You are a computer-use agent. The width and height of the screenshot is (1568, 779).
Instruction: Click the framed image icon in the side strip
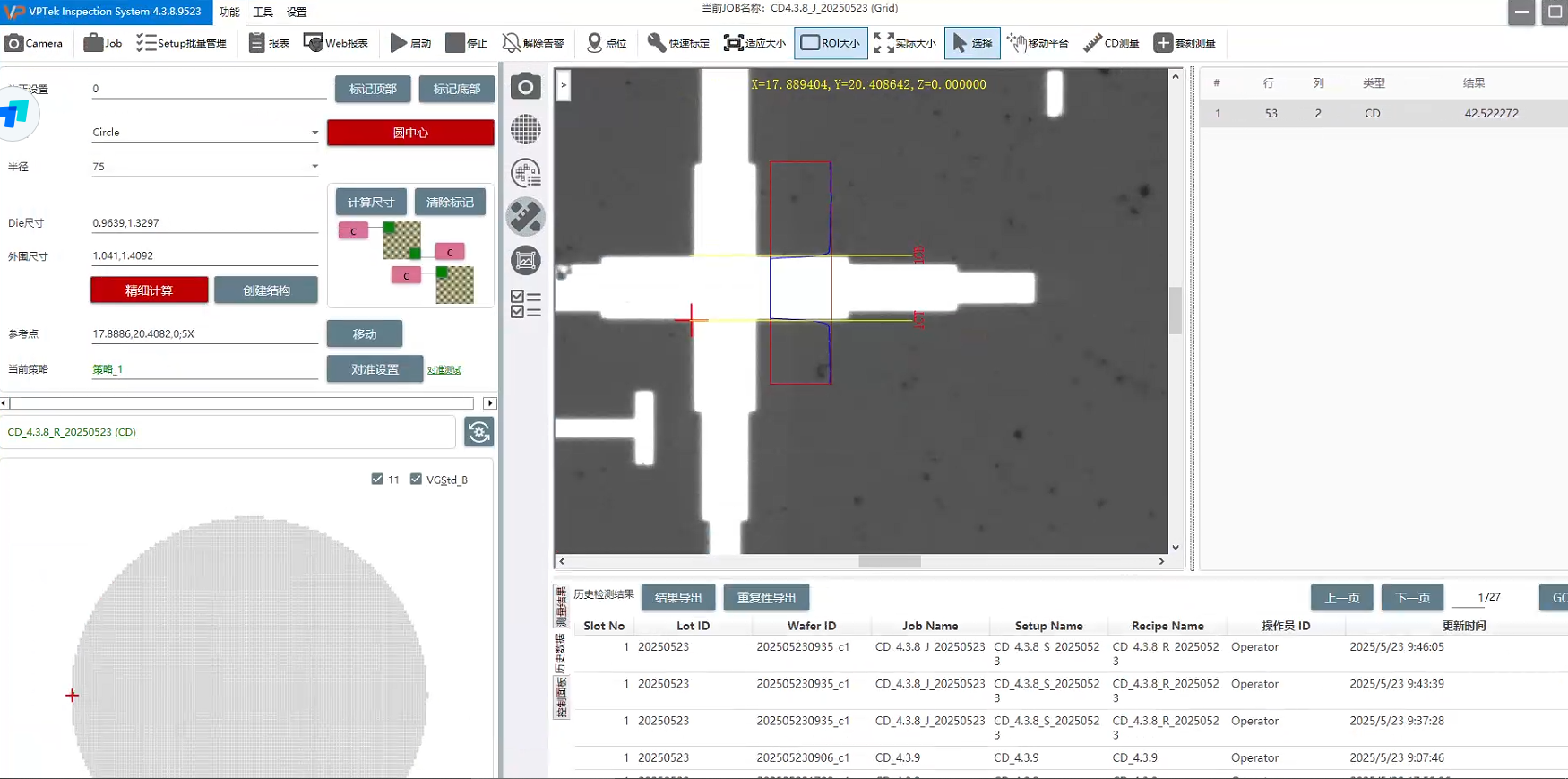526,260
